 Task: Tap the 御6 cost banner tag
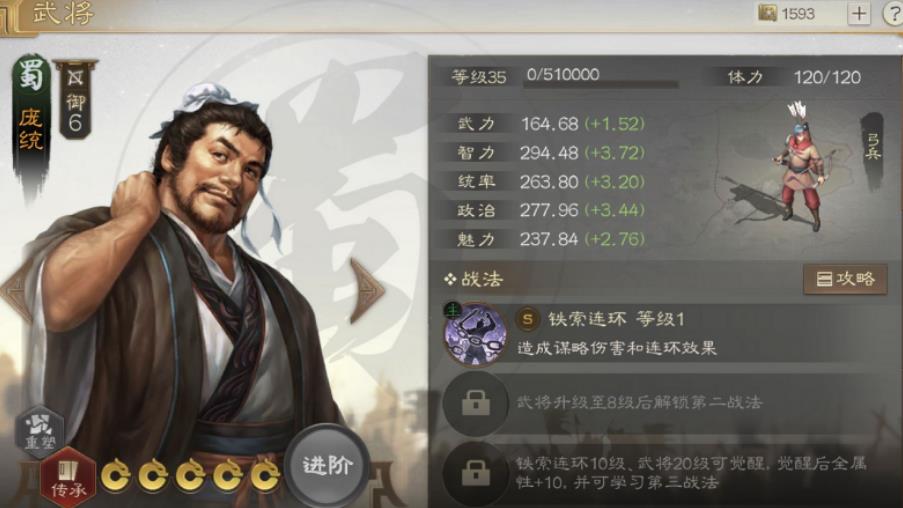75,99
